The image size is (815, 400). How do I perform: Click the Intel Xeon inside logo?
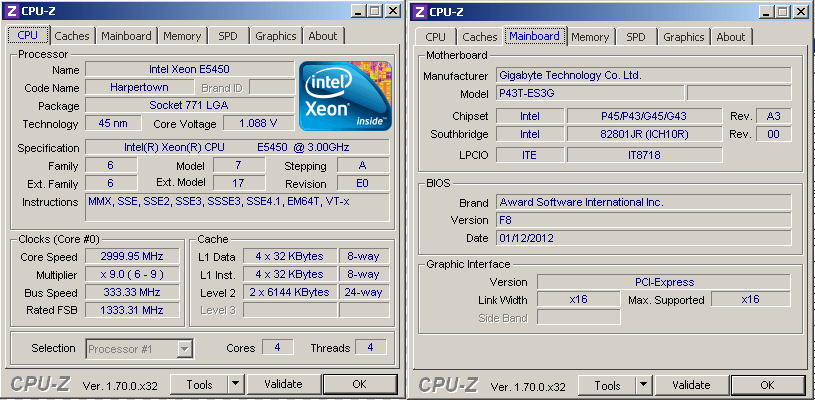[345, 96]
